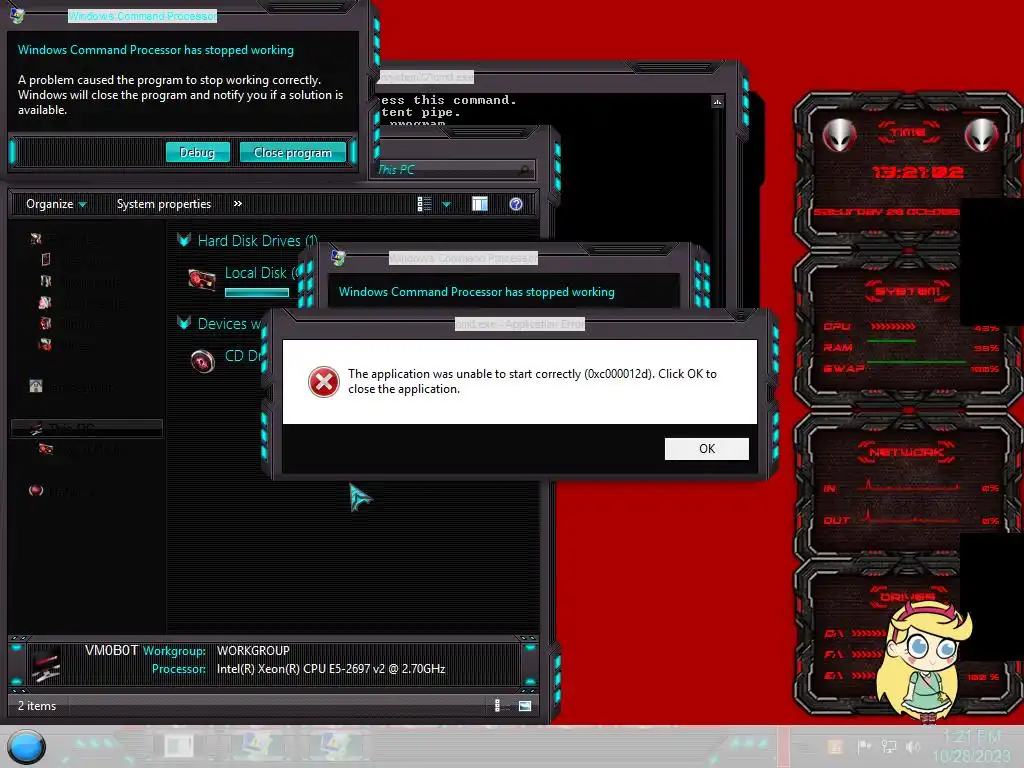
Task: Click the '2 items' status text
Action: pos(37,706)
